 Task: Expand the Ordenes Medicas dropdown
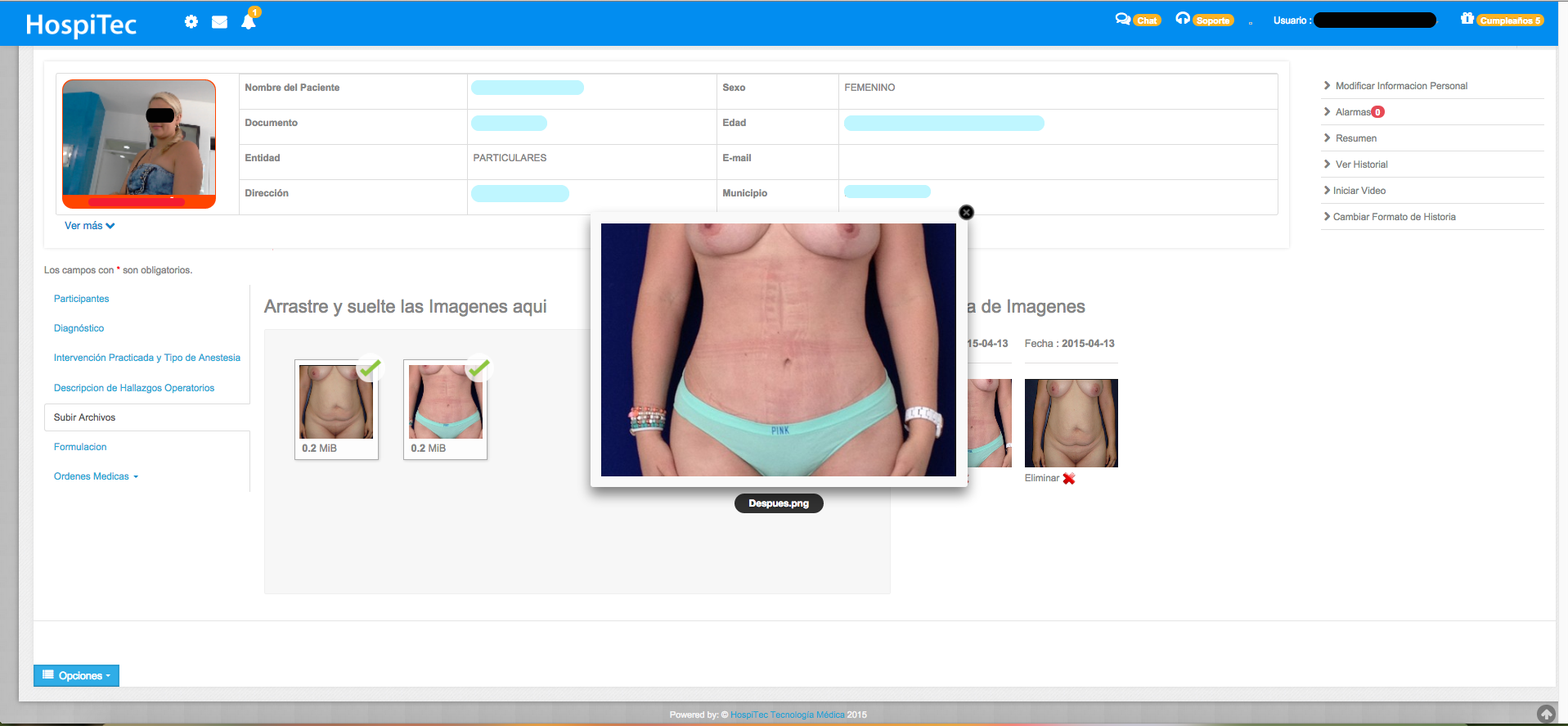click(x=96, y=476)
